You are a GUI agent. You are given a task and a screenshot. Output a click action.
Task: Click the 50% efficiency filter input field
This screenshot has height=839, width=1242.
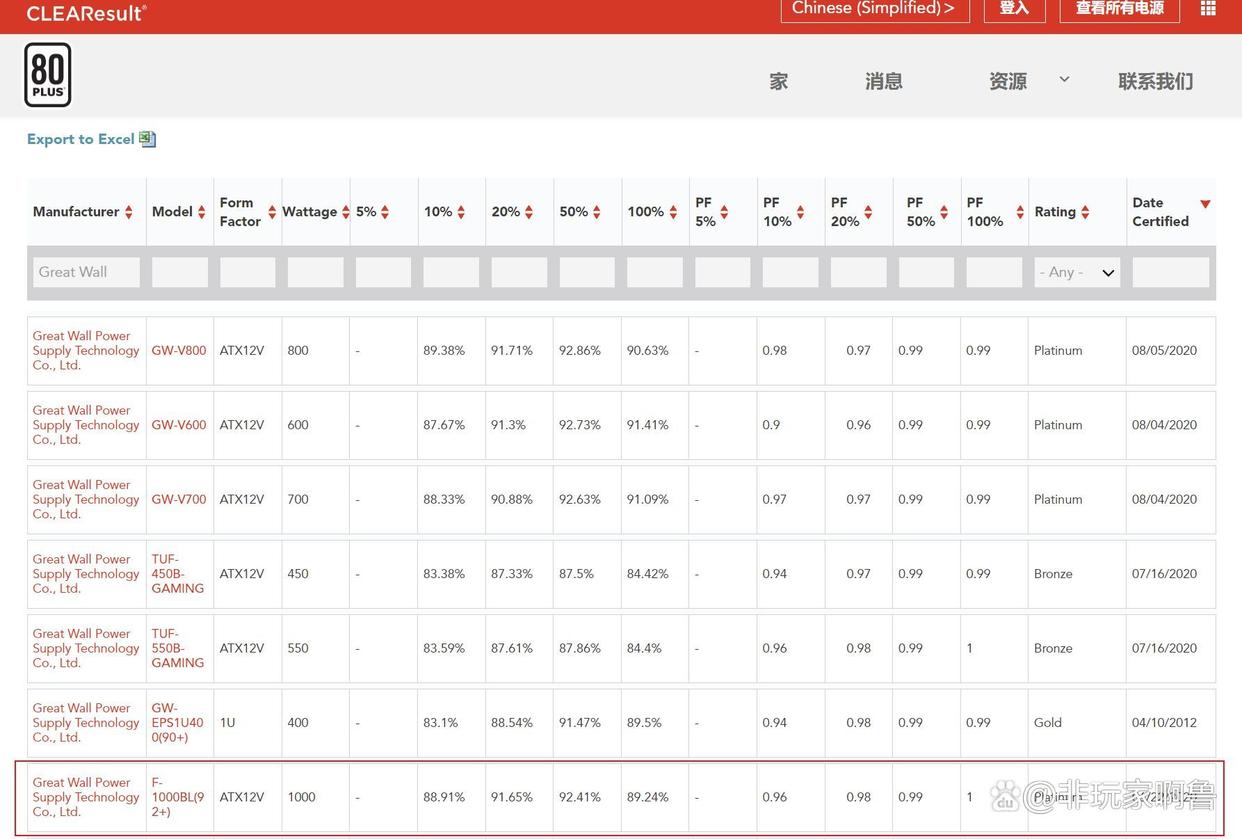(x=587, y=272)
